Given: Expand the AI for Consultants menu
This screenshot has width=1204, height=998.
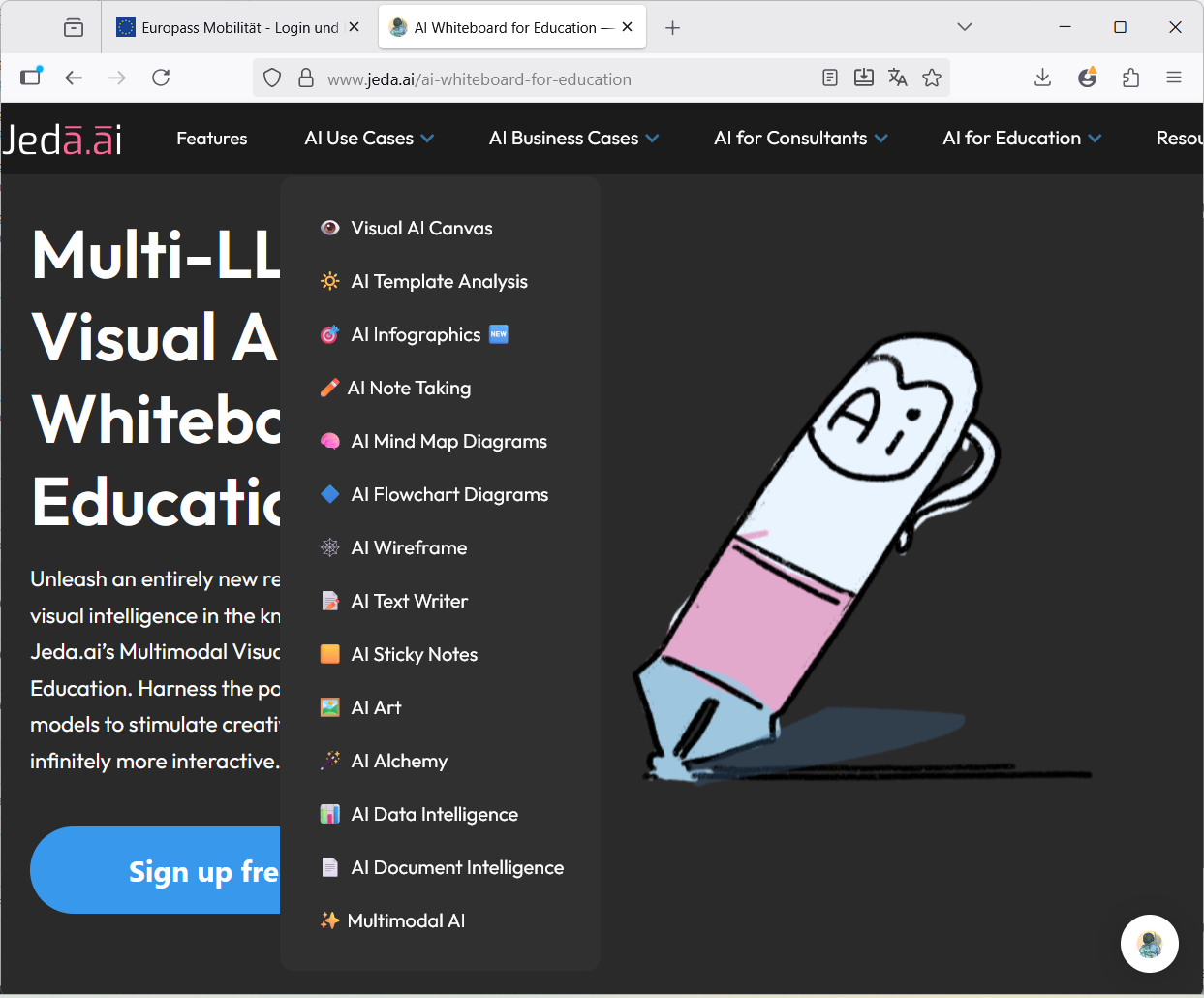Looking at the screenshot, I should tap(800, 139).
